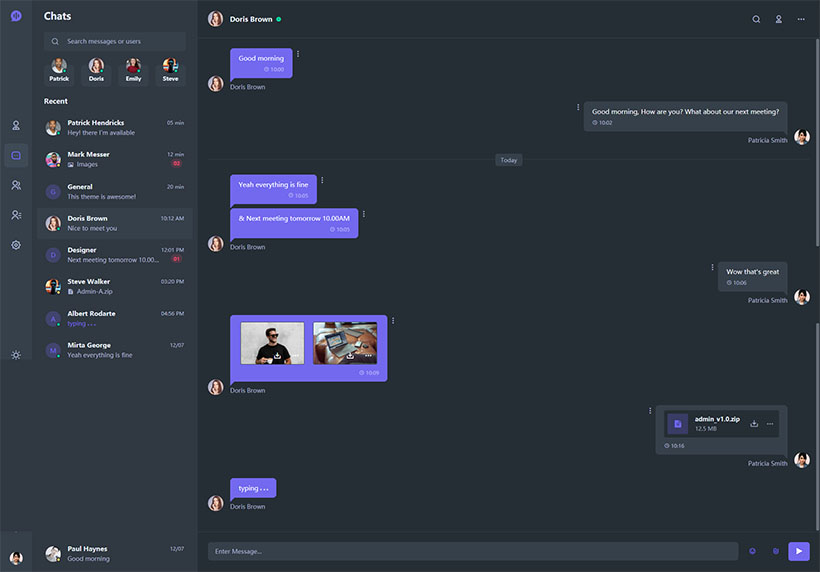
Task: Open the profile icon in chat header
Action: [x=778, y=19]
